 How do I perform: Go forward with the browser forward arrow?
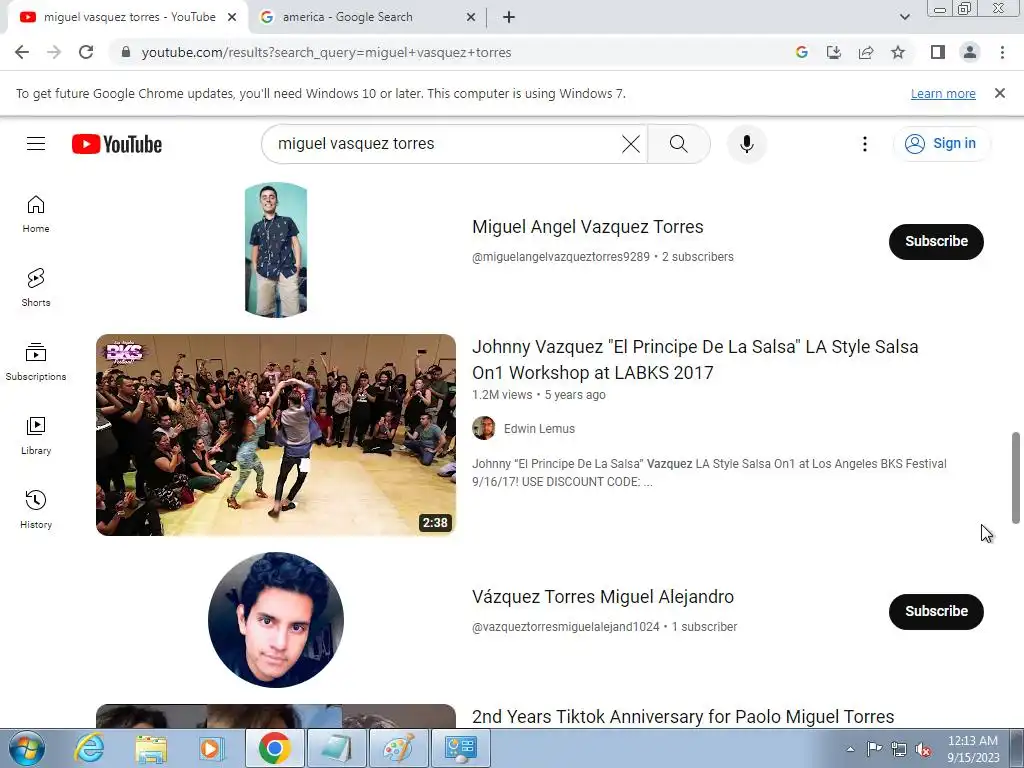(x=54, y=52)
